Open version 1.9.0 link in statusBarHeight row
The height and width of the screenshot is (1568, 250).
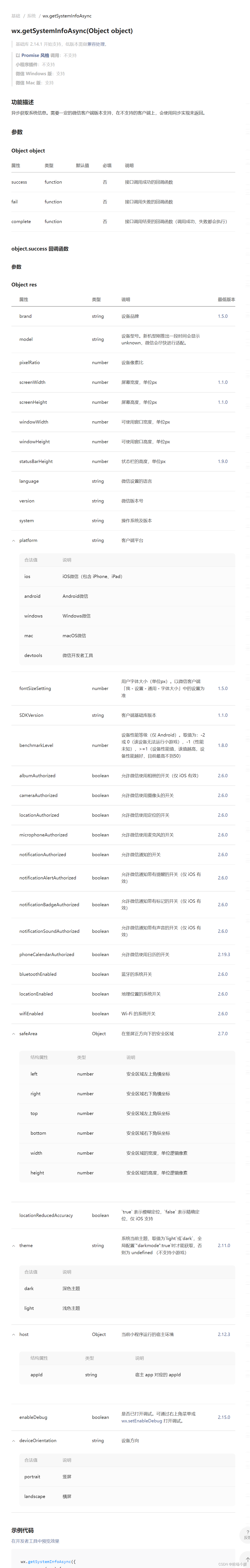pos(223,461)
